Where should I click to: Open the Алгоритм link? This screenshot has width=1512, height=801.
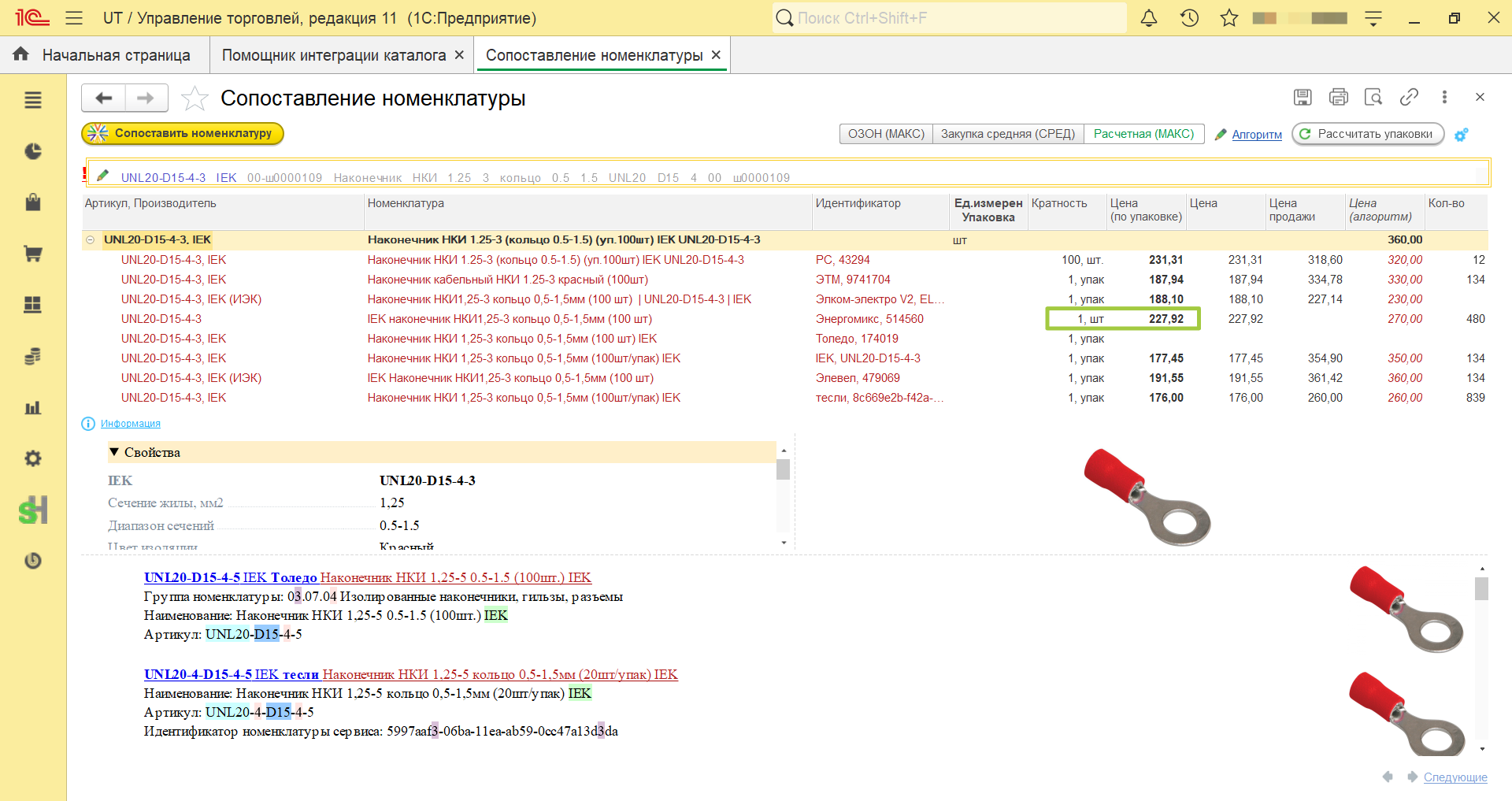pos(1257,135)
